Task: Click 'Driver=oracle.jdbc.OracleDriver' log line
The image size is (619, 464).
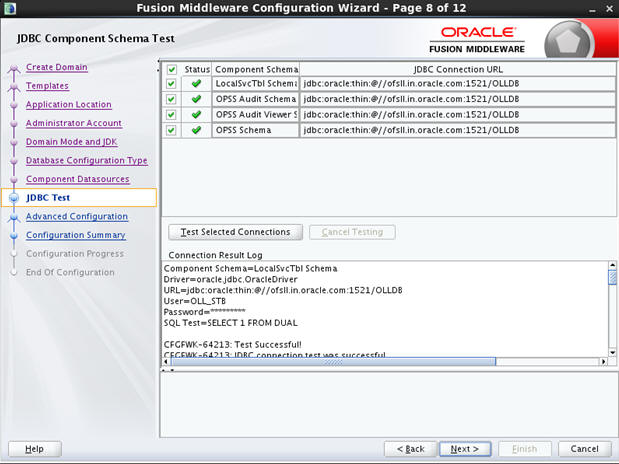Action: coord(231,280)
